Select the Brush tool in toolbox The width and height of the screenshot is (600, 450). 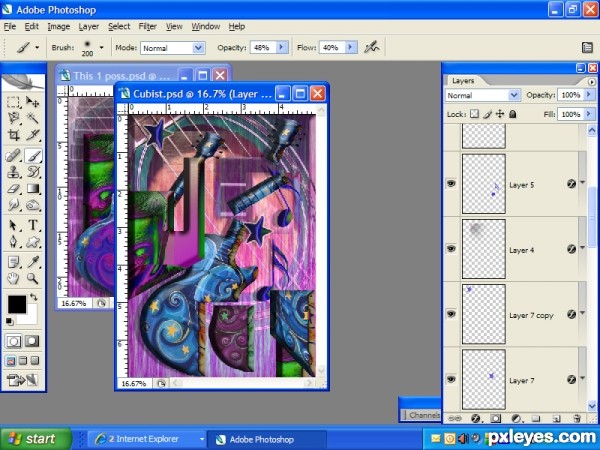(x=33, y=156)
